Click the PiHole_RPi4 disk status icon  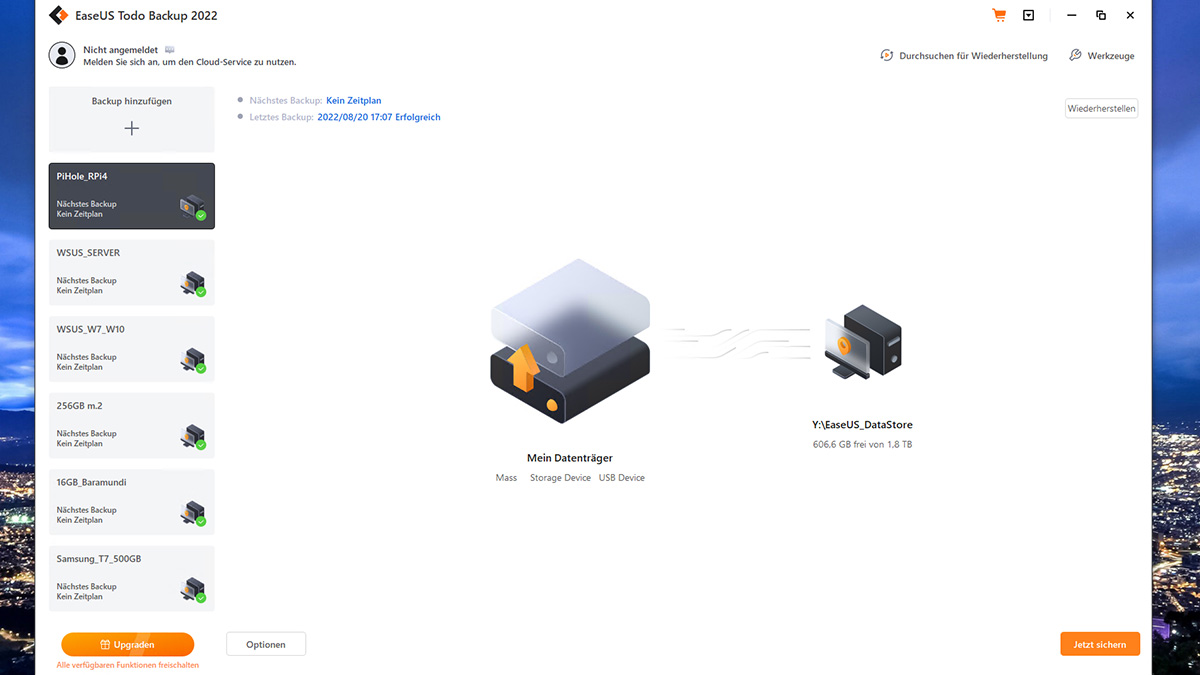tap(193, 207)
